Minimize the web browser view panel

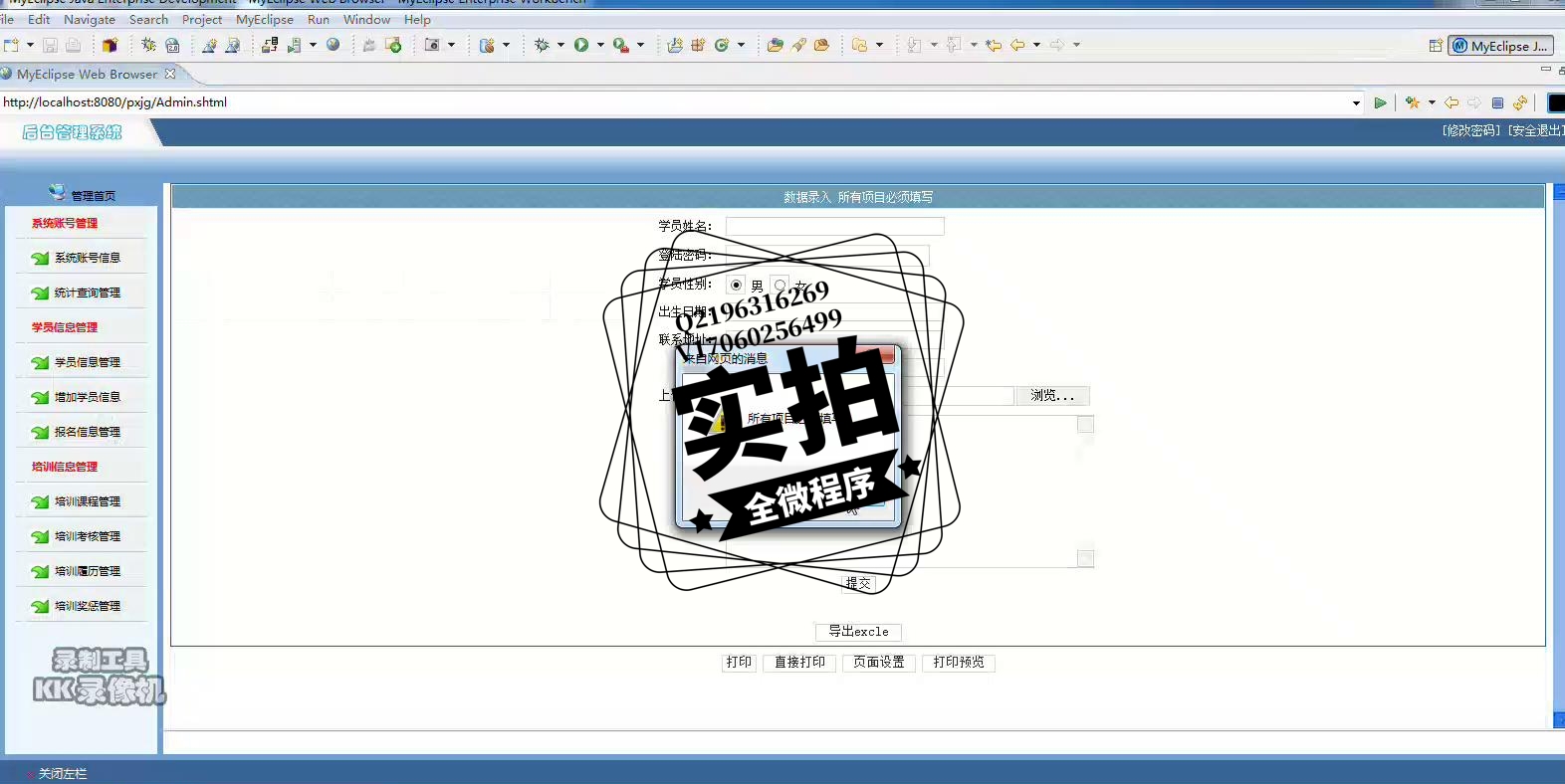pos(1545,70)
